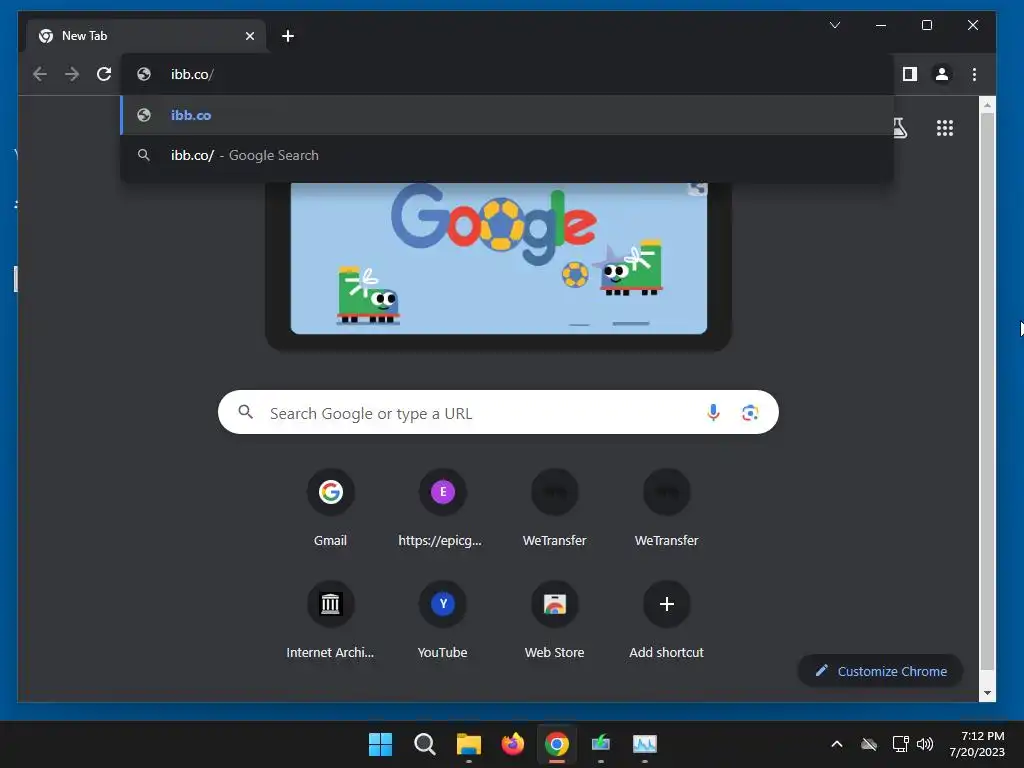Open File Explorer from the taskbar
The width and height of the screenshot is (1024, 768).
pyautogui.click(x=468, y=744)
